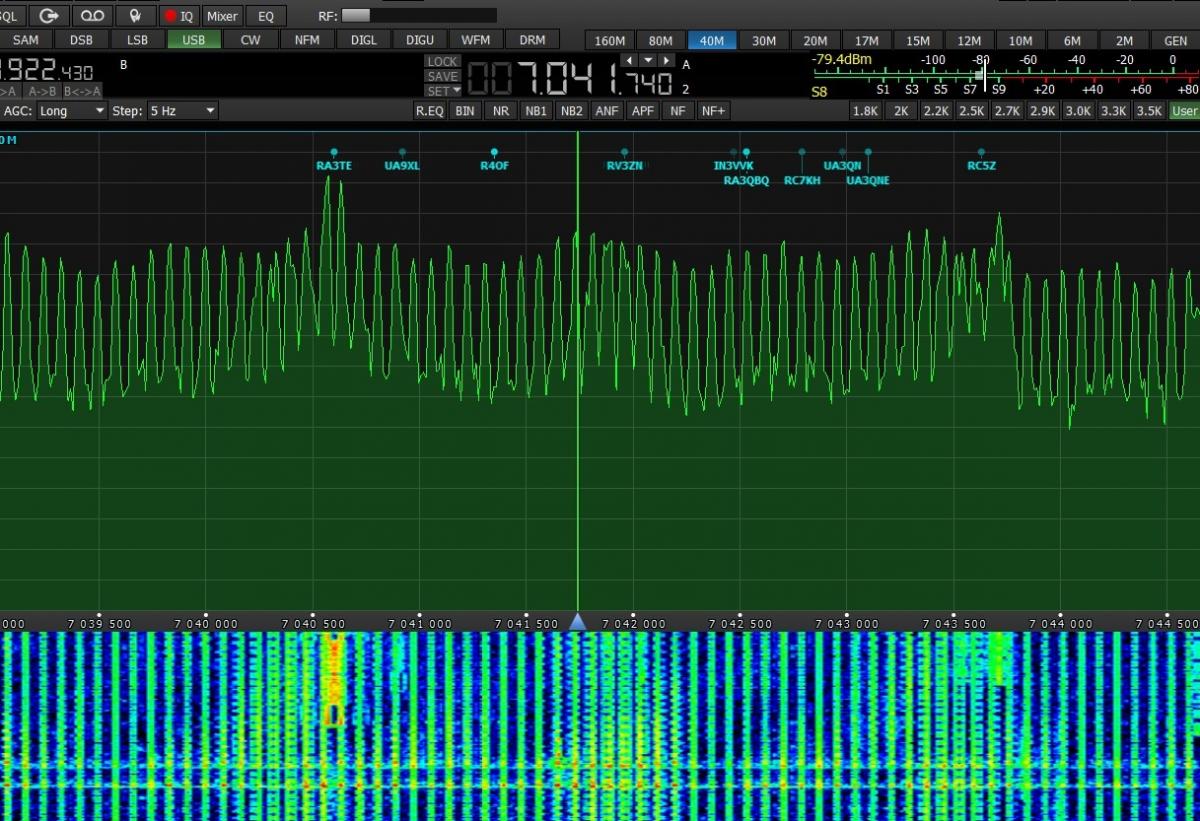Open the AGC mode dropdown
Viewport: 1200px width, 821px height.
[72, 111]
